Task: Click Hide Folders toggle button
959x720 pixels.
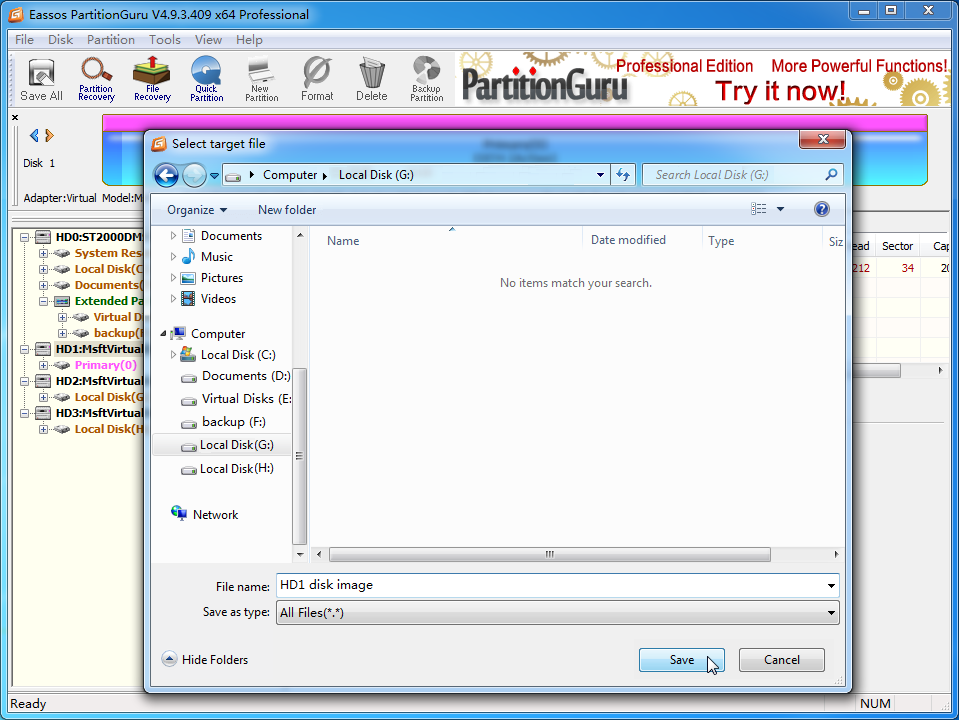Action: [205, 659]
